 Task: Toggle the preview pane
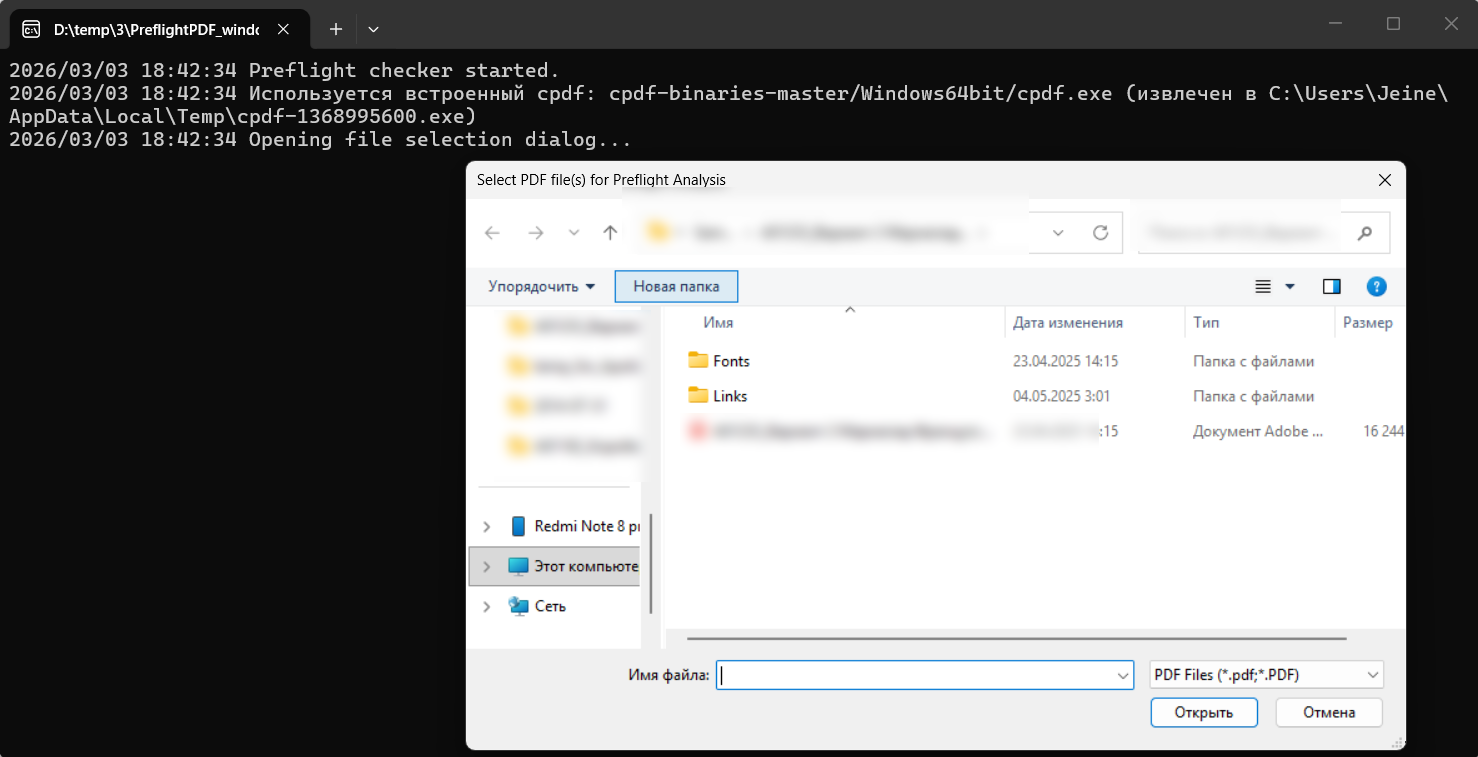(x=1331, y=286)
